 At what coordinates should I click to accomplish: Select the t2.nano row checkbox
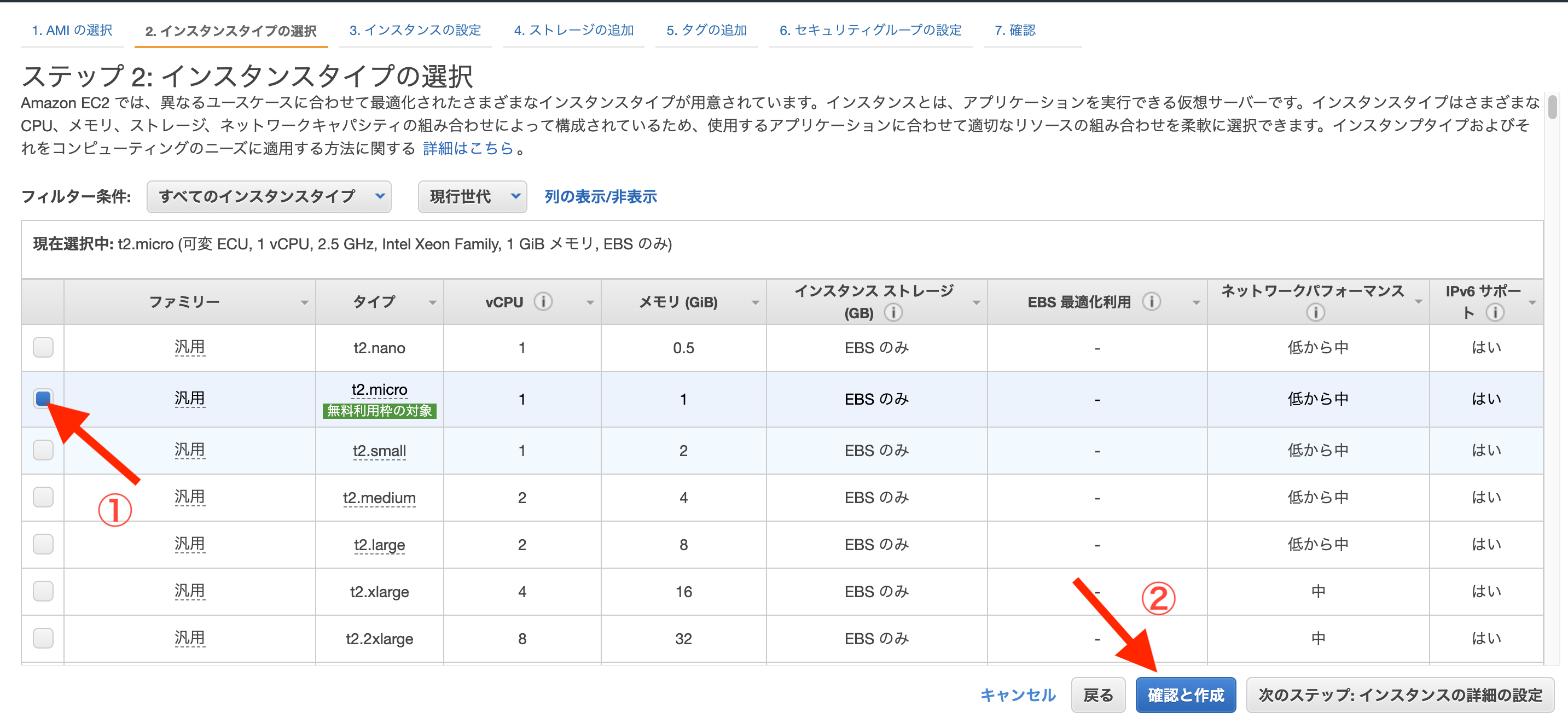[x=43, y=347]
